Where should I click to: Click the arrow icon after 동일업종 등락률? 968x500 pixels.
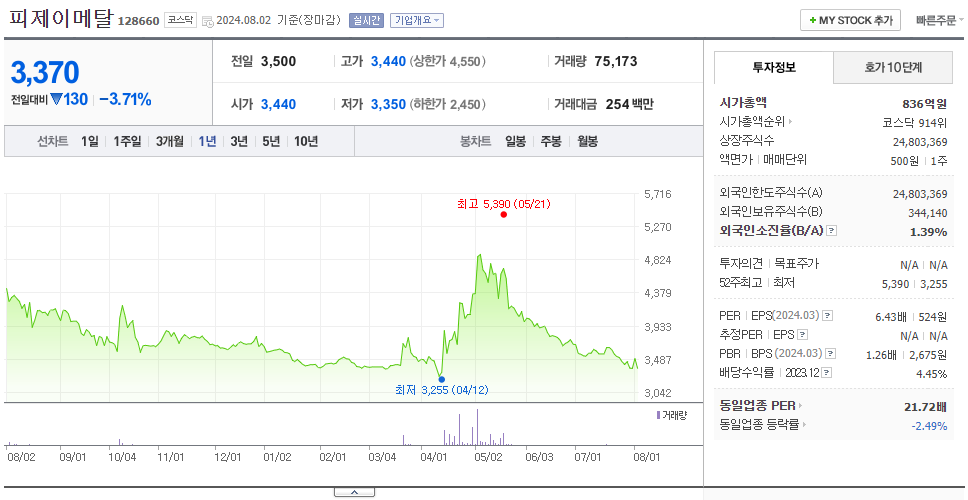804,425
